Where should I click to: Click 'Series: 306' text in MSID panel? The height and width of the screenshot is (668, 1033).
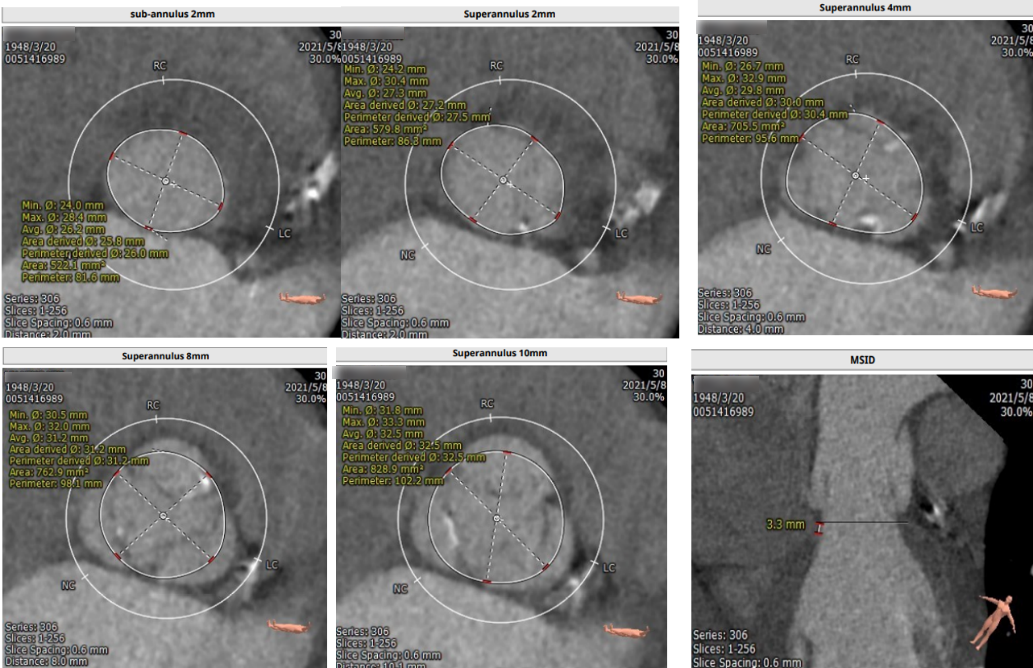click(720, 636)
